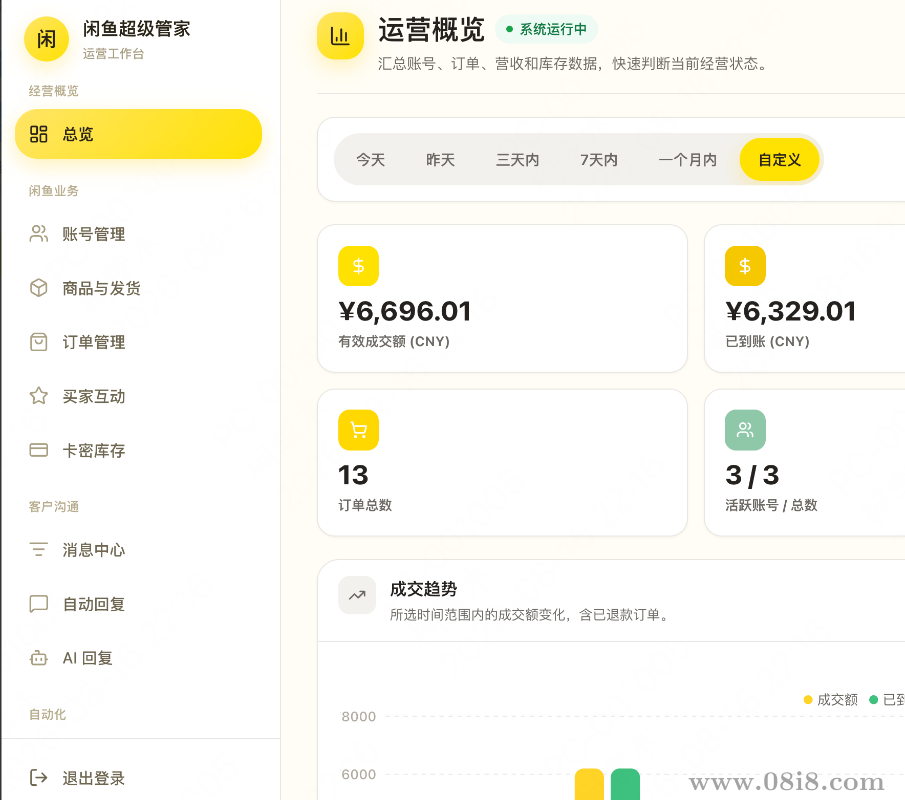Click the 3 / 3 accounts value
Viewport: 905px width, 800px height.
[x=752, y=476]
